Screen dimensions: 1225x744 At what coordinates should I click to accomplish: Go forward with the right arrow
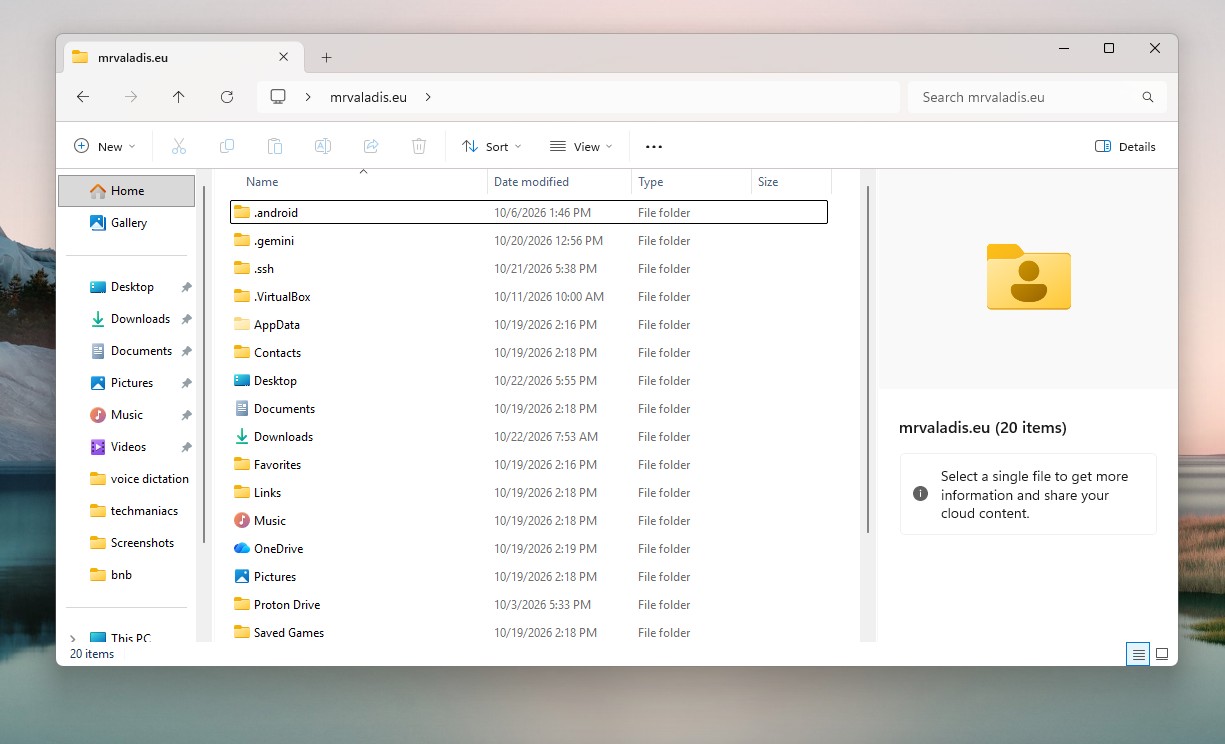[x=131, y=97]
